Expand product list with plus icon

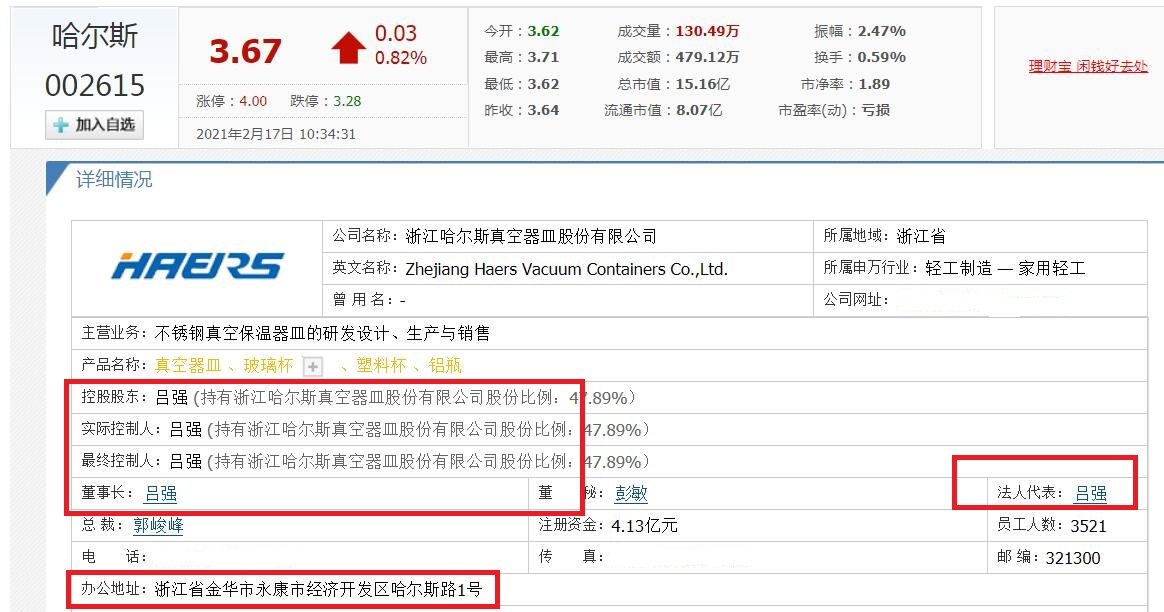tap(313, 366)
